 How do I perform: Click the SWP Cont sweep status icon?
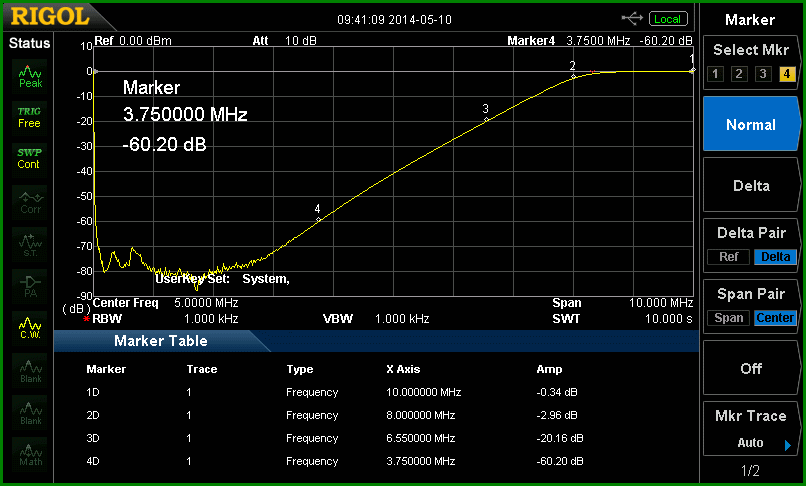pyautogui.click(x=30, y=159)
